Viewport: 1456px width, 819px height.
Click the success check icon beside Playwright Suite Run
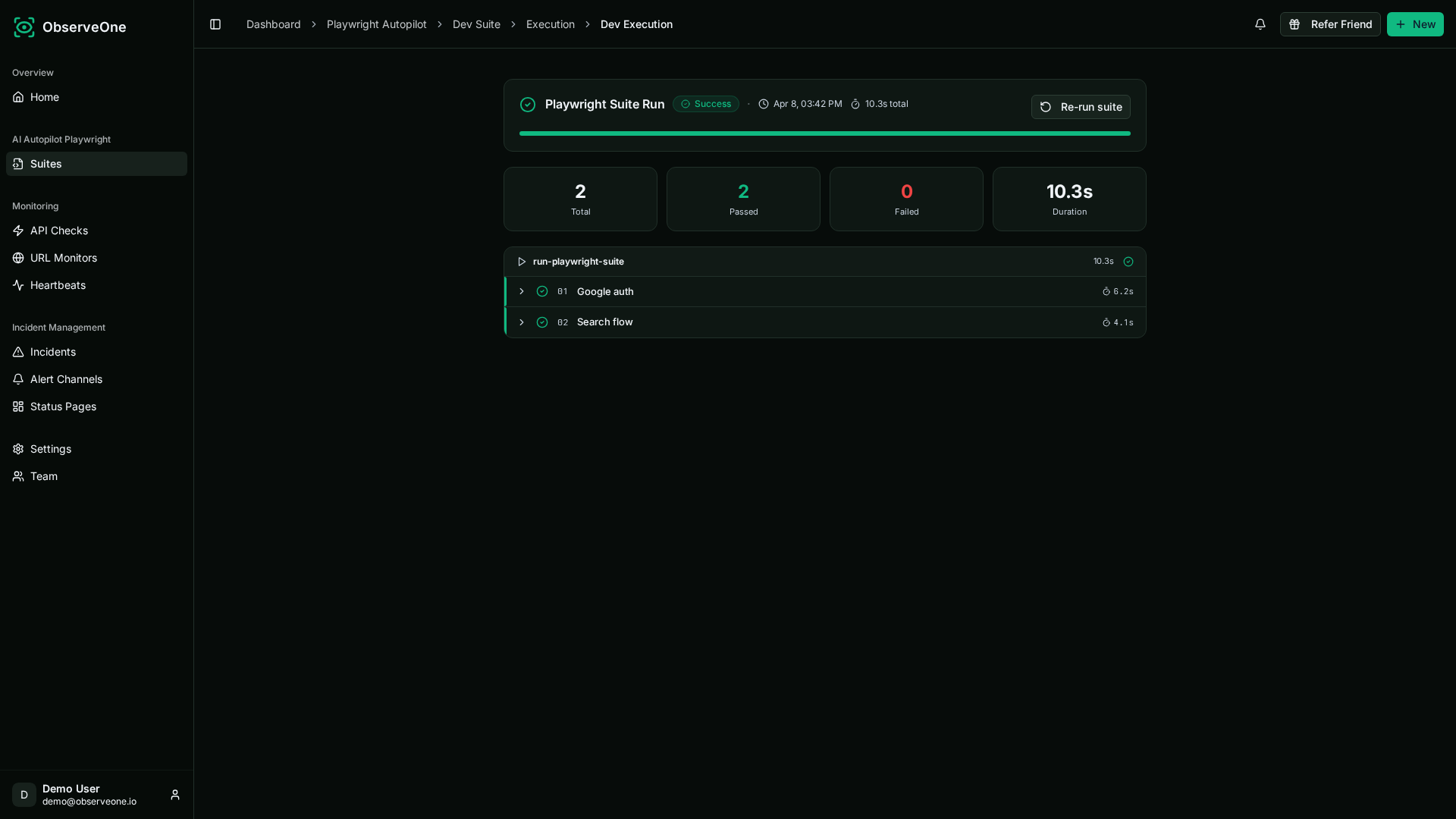[528, 105]
